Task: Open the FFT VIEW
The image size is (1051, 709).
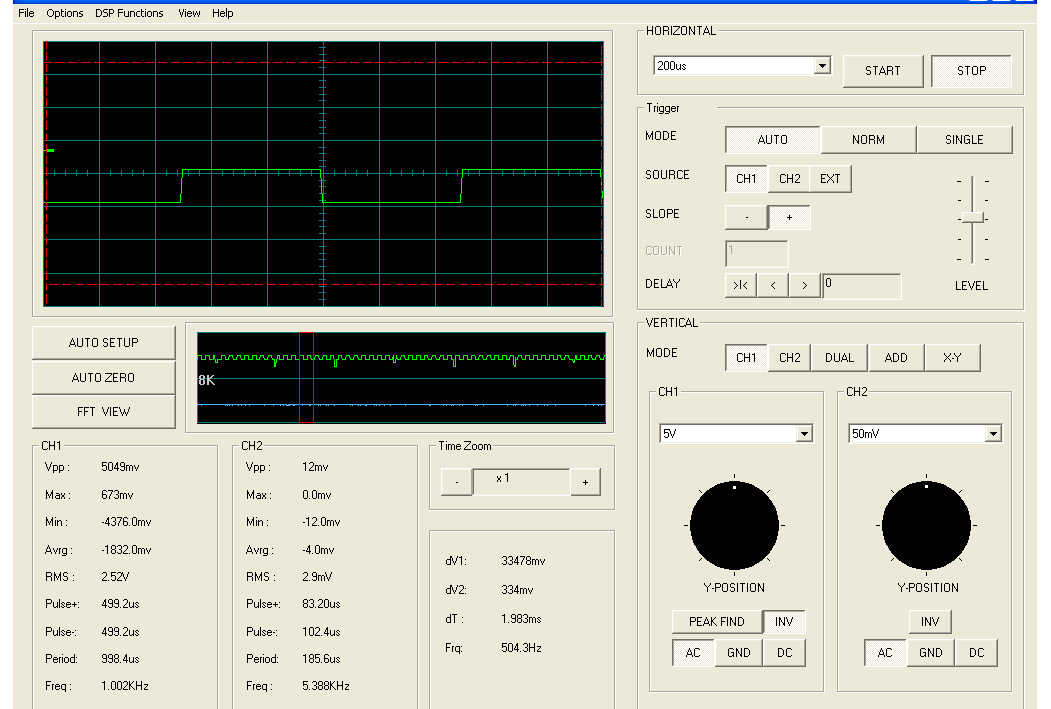Action: coord(103,412)
